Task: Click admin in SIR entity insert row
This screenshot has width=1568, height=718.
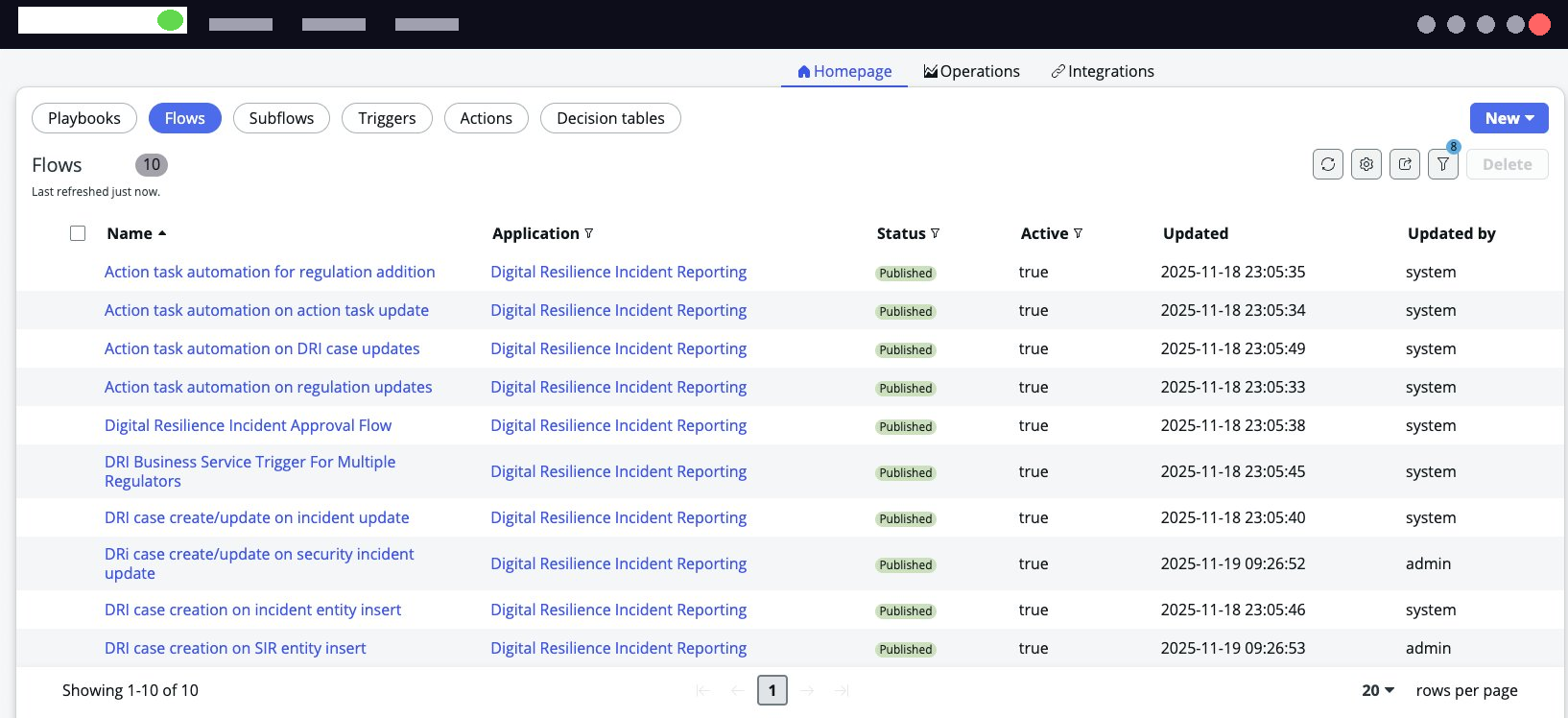Action: [1428, 648]
